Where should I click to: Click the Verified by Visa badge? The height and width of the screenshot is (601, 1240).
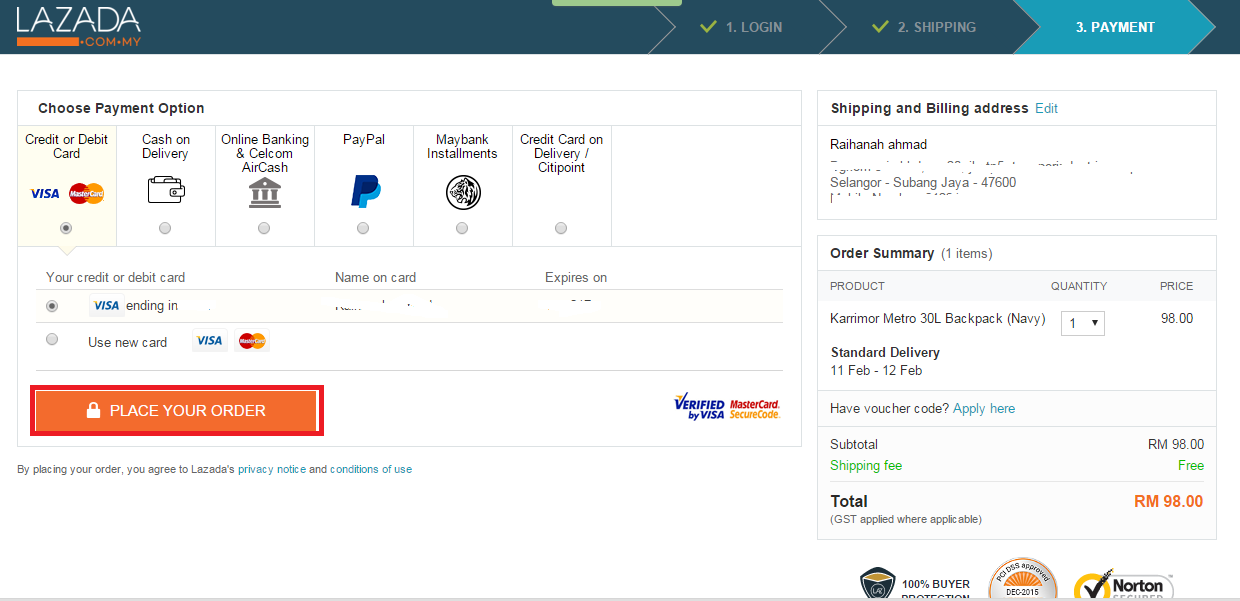coord(699,407)
